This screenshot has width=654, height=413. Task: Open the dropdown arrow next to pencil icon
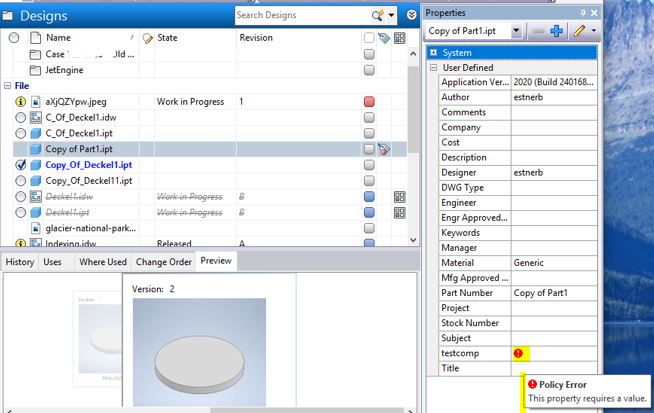pos(594,30)
